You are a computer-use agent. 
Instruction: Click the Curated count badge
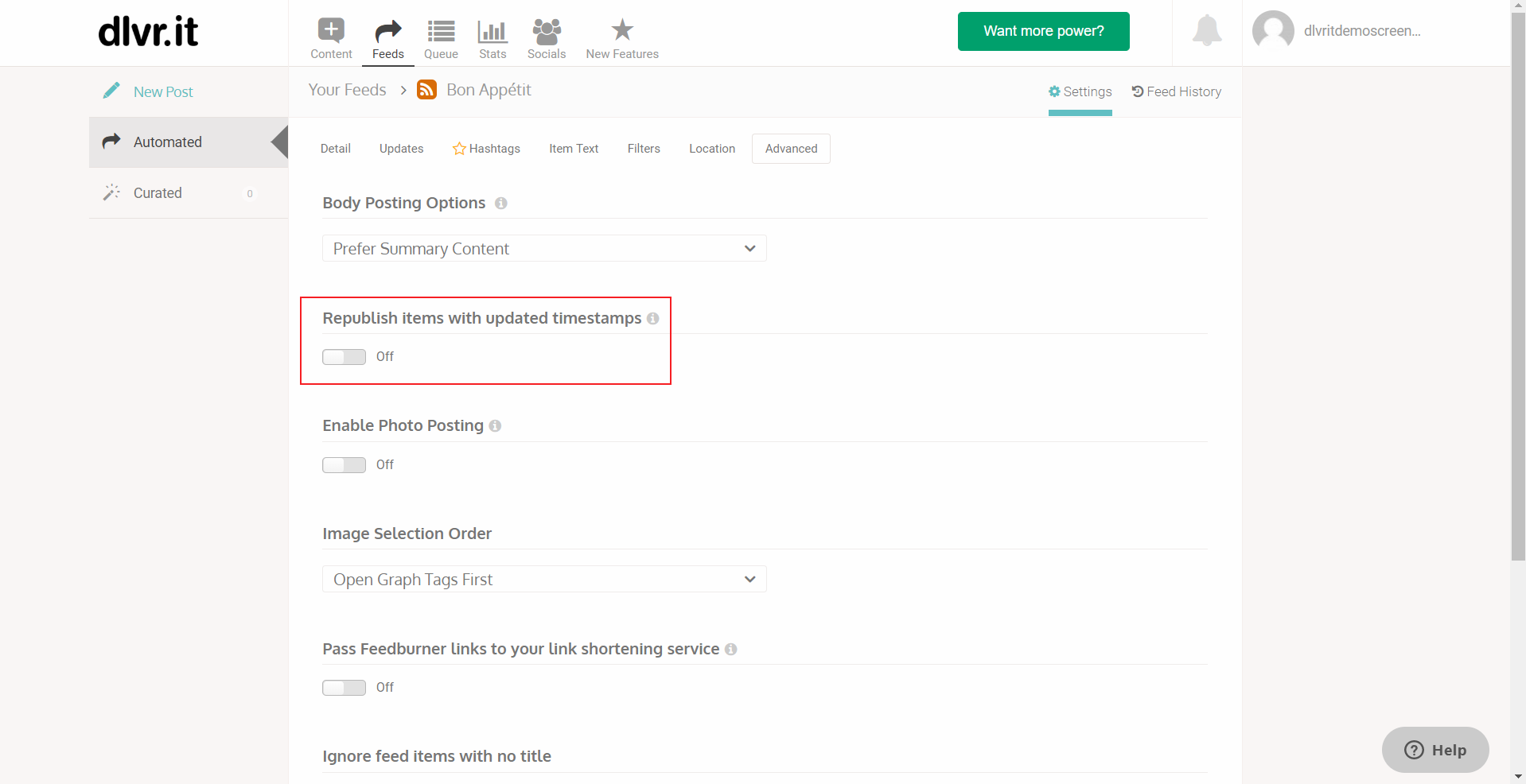pos(250,193)
